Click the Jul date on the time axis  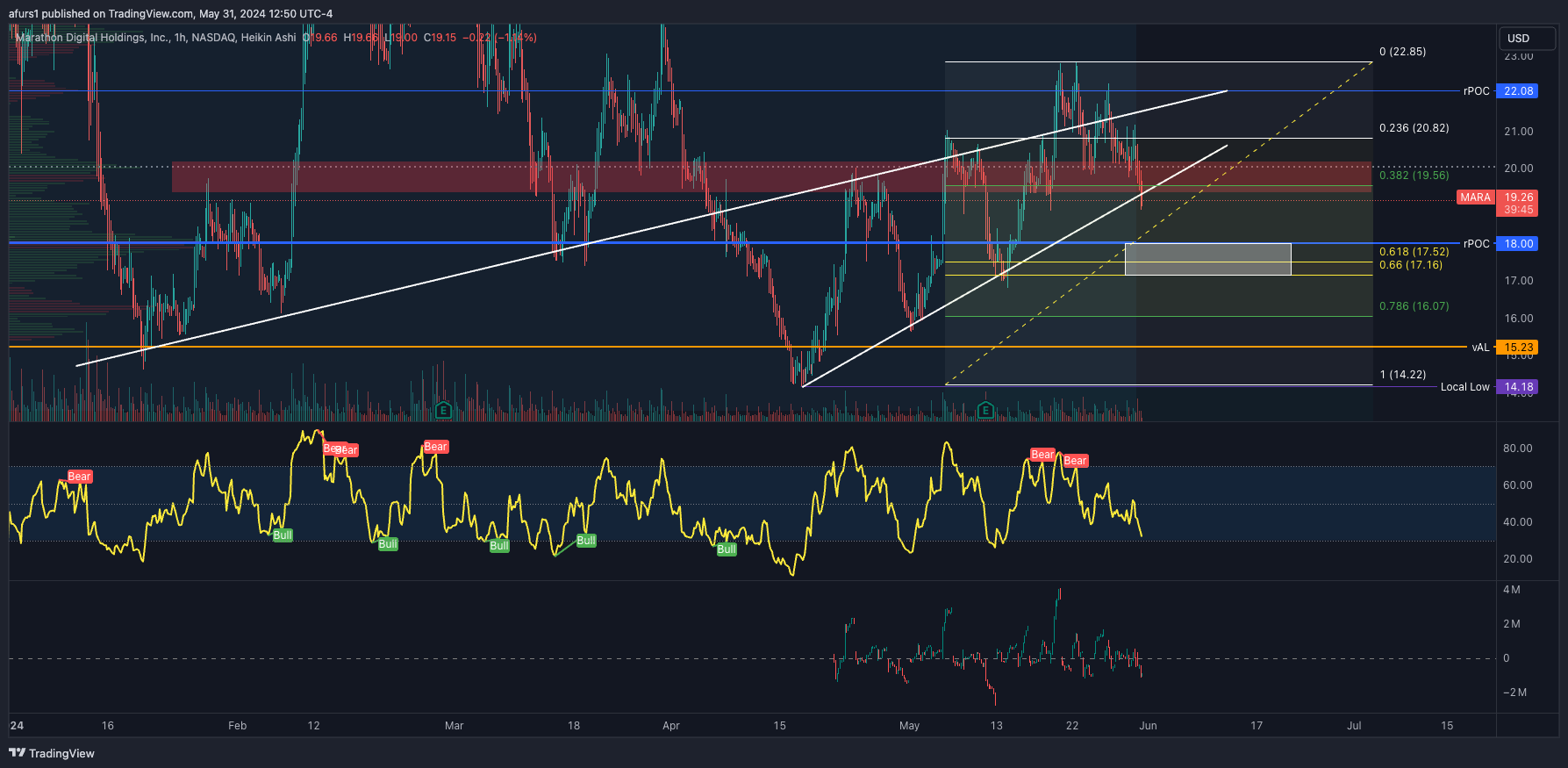[x=1354, y=726]
